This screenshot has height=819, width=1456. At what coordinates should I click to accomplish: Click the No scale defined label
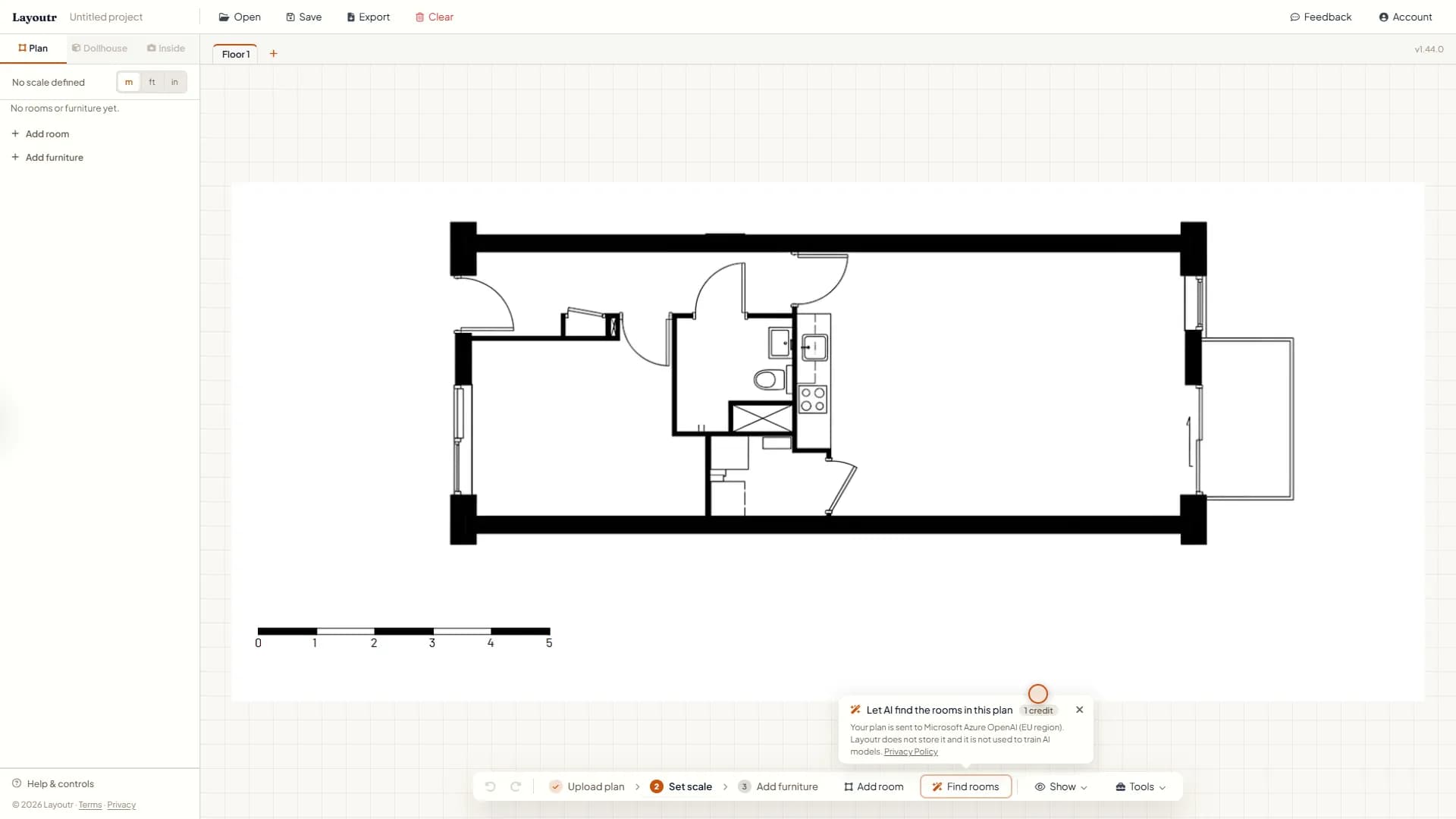tap(49, 82)
